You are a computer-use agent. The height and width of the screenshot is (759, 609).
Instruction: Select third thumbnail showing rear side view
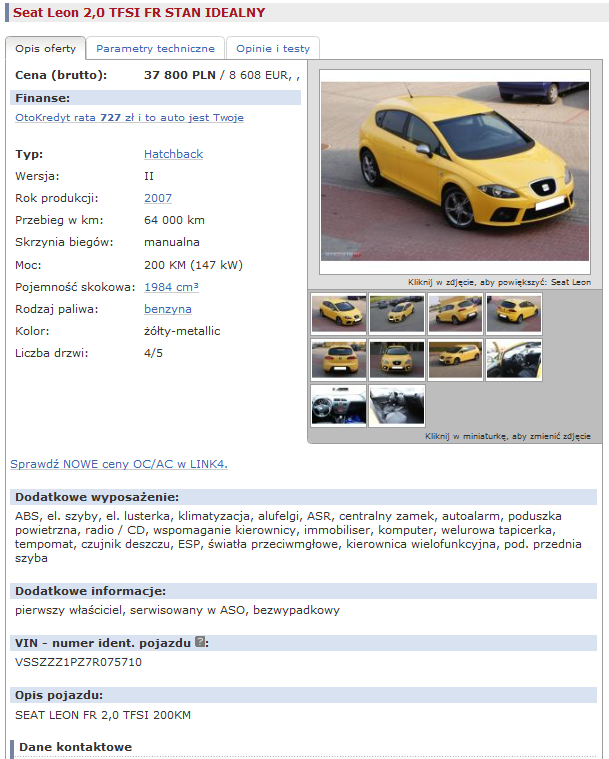(x=456, y=313)
